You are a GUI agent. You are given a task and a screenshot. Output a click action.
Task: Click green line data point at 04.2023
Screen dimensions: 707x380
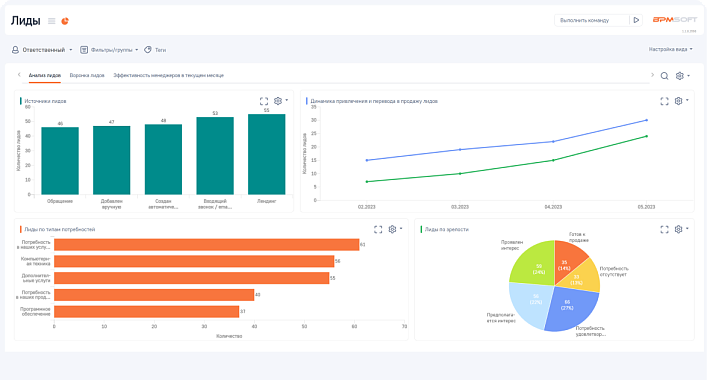pyautogui.click(x=553, y=160)
